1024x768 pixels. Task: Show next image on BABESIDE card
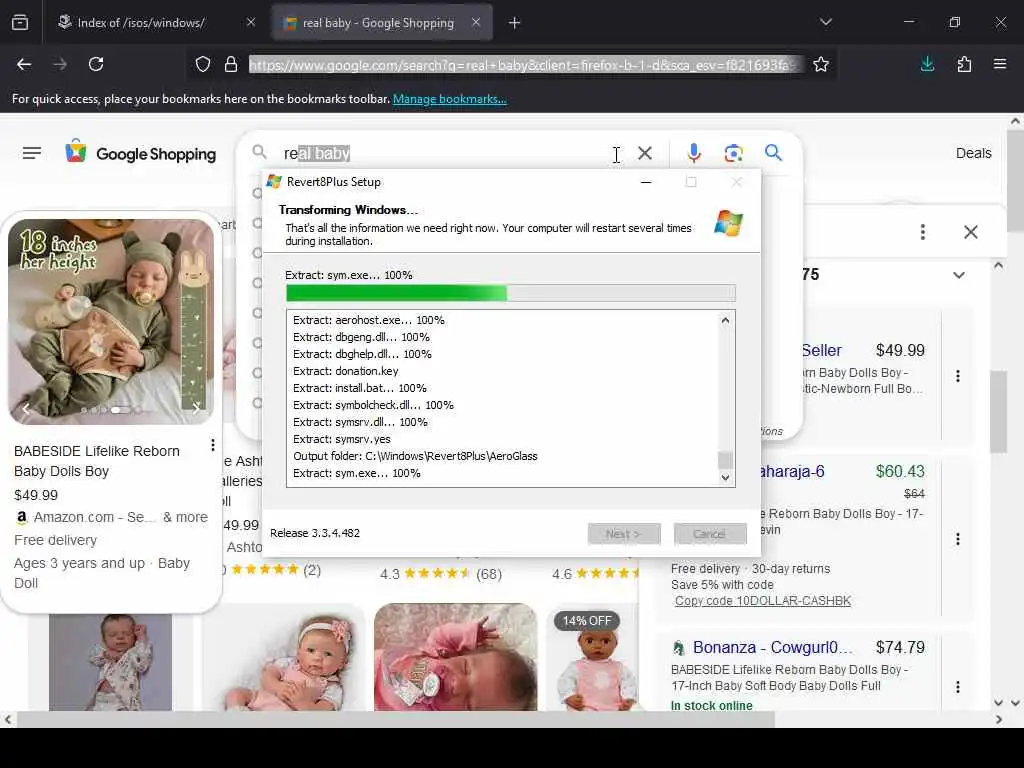click(x=196, y=409)
